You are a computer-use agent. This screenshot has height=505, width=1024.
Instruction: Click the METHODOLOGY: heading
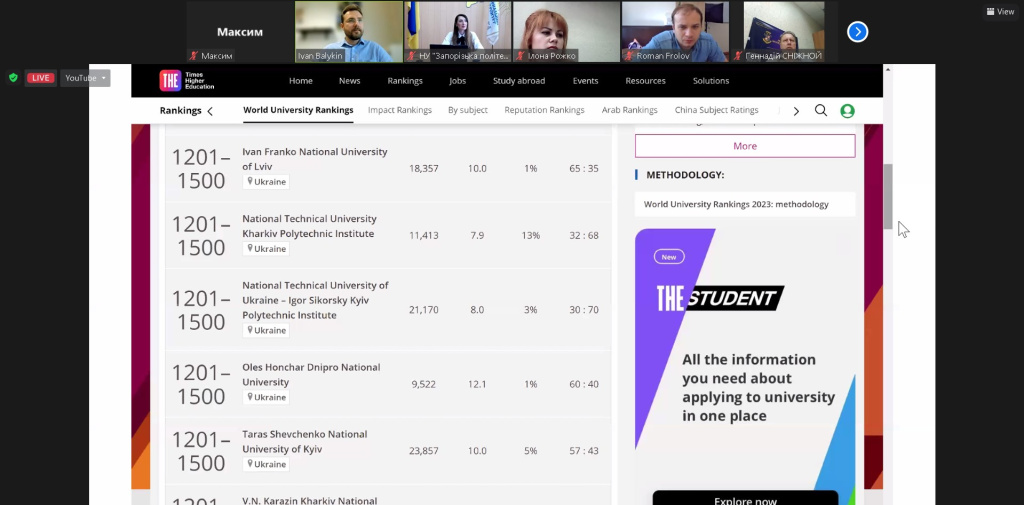coord(685,175)
